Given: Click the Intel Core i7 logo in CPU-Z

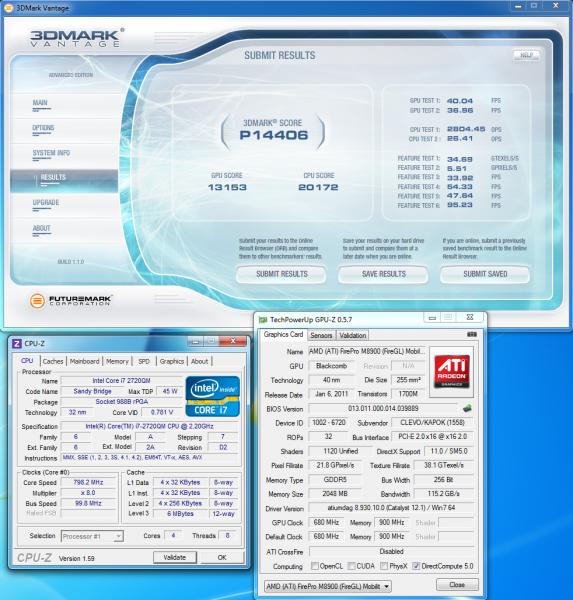Looking at the screenshot, I should click(212, 396).
